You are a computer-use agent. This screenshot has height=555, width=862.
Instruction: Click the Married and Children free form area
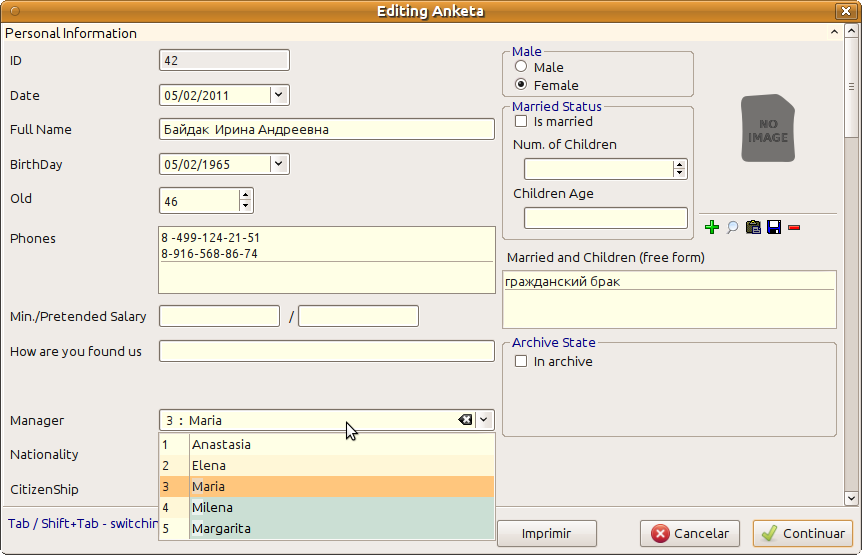(670, 299)
